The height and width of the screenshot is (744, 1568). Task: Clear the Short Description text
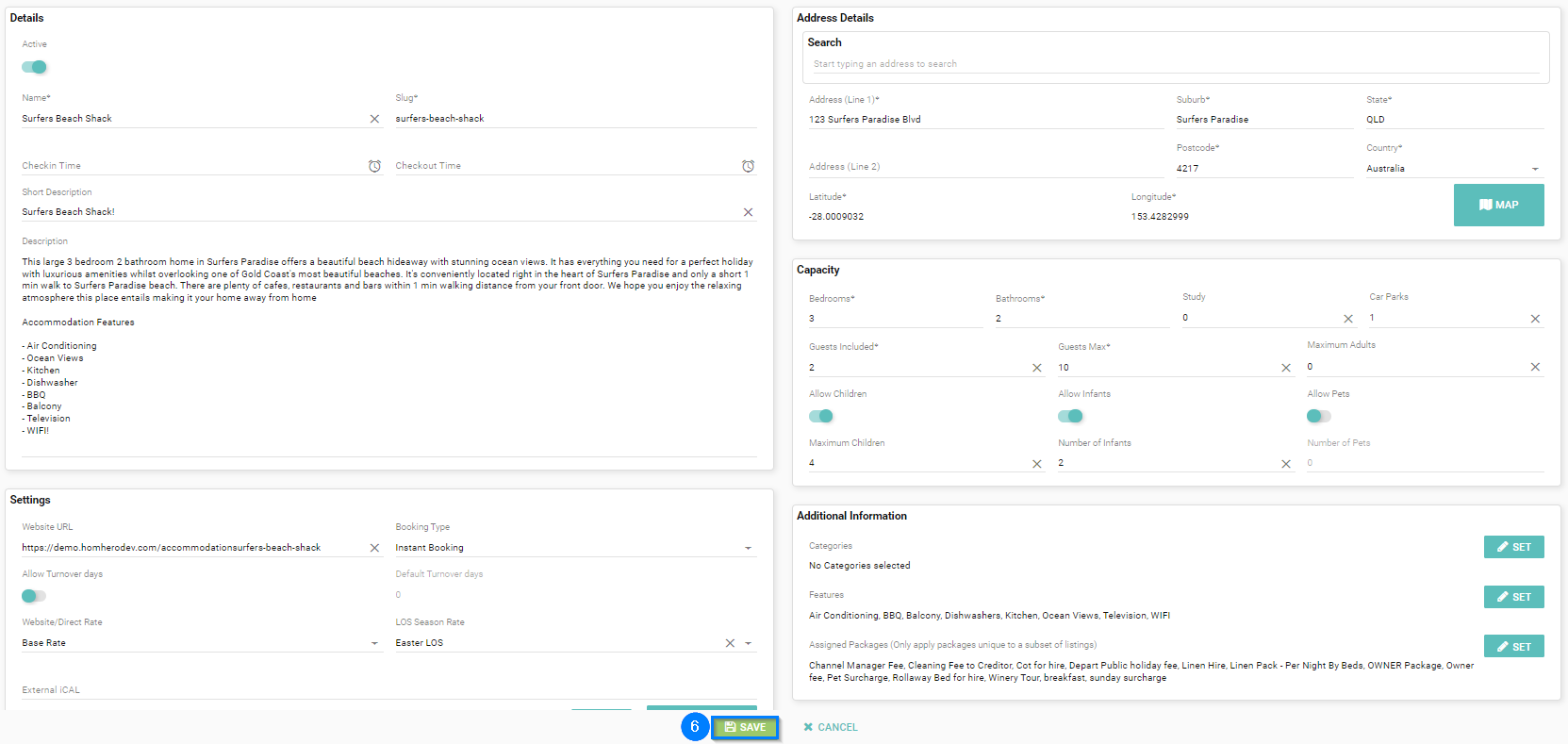[x=748, y=212]
